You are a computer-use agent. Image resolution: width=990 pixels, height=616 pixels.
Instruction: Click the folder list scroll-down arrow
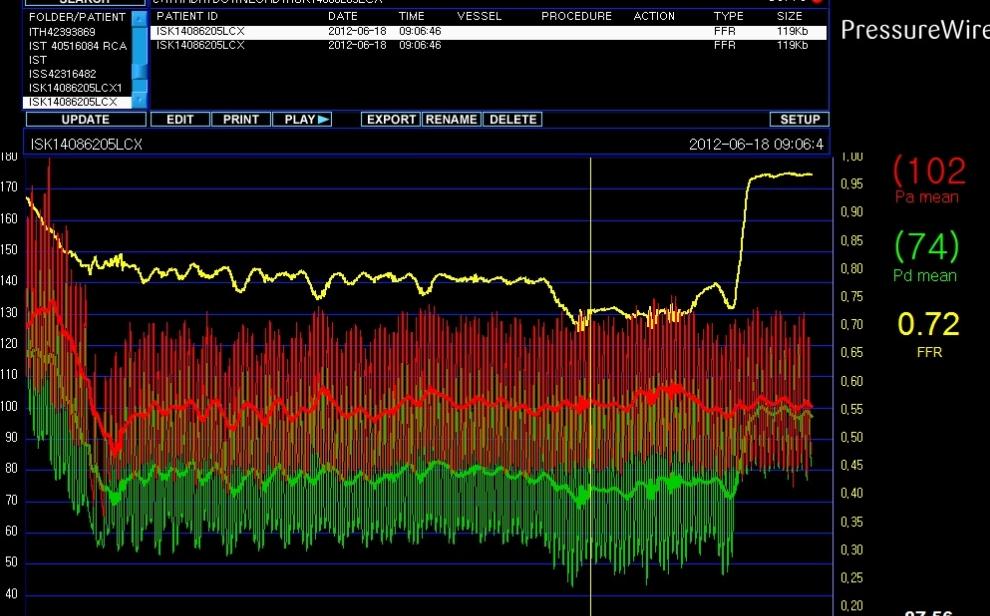tap(140, 101)
